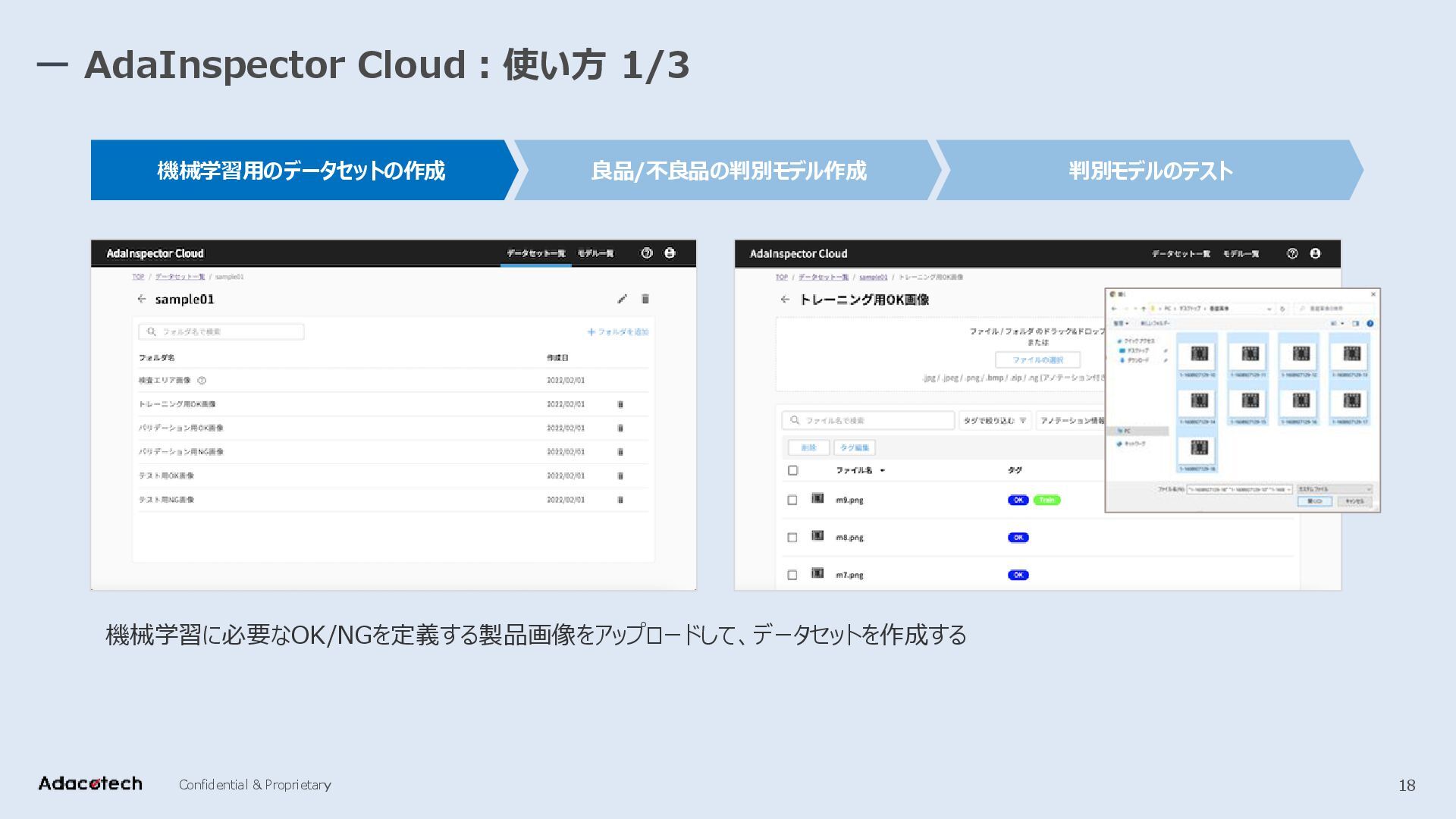Click the フォルダを追加 link
Screen dimensions: 1456x819
click(618, 331)
